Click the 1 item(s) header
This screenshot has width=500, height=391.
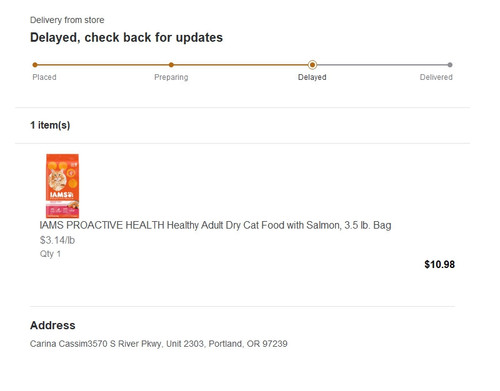tap(50, 125)
